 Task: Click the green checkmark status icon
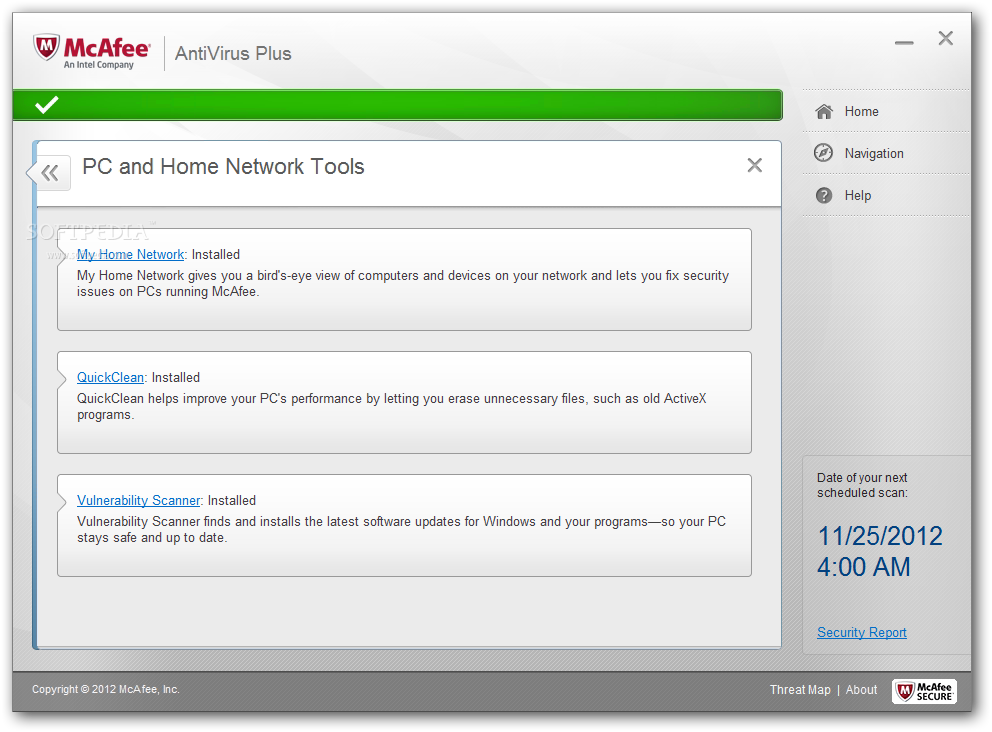47,105
